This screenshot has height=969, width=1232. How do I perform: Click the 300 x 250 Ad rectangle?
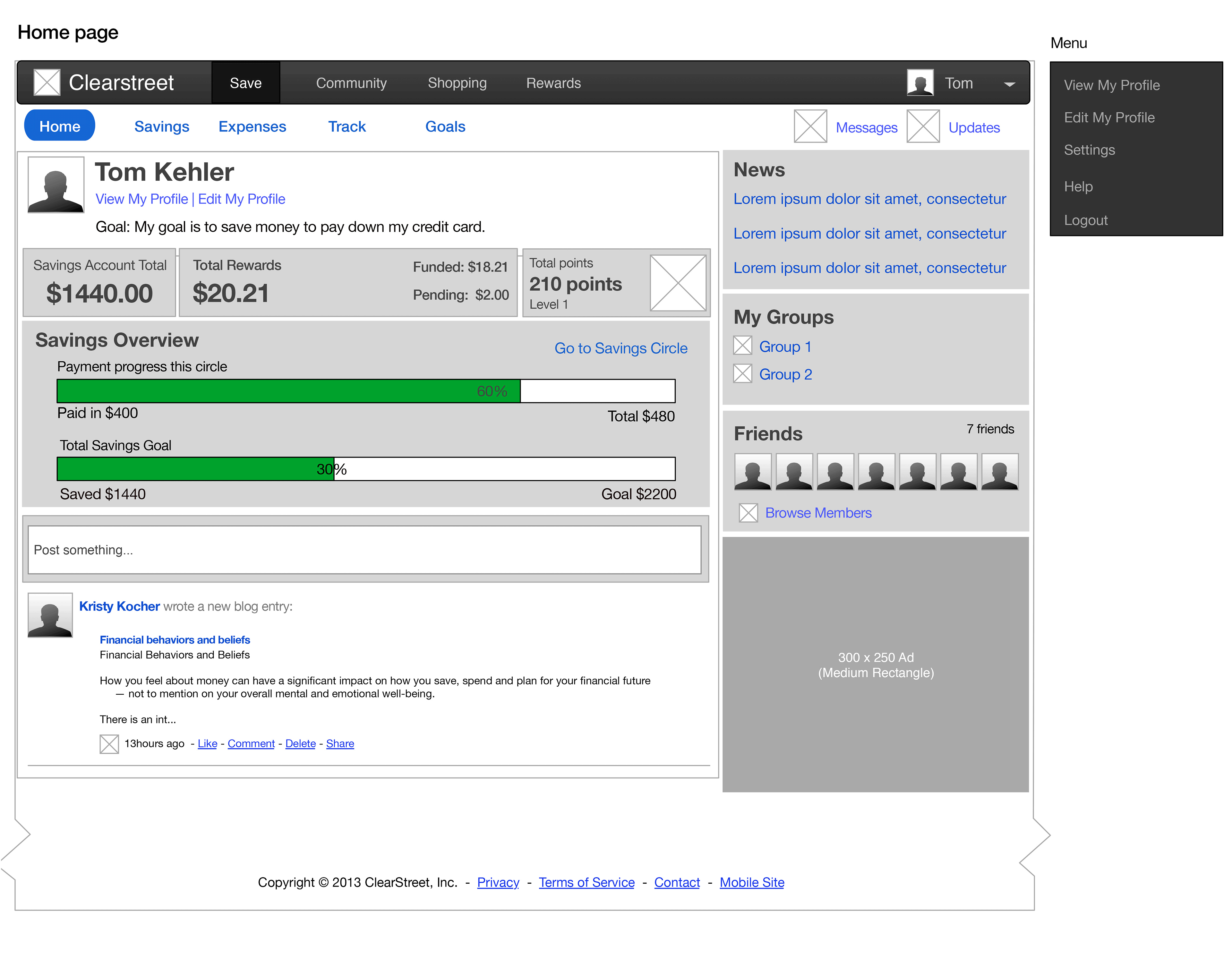point(876,665)
